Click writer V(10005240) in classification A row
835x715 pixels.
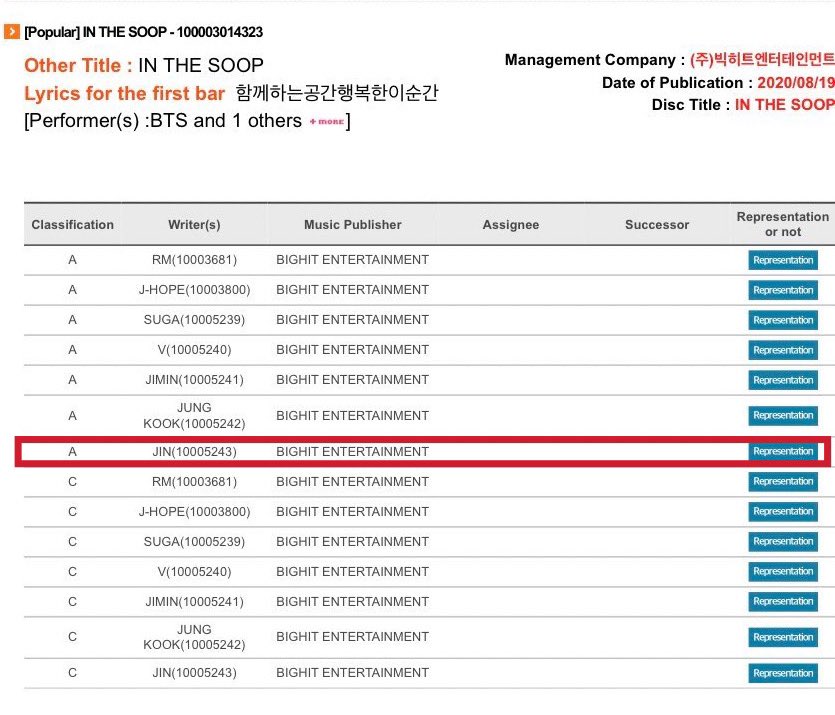click(x=194, y=350)
